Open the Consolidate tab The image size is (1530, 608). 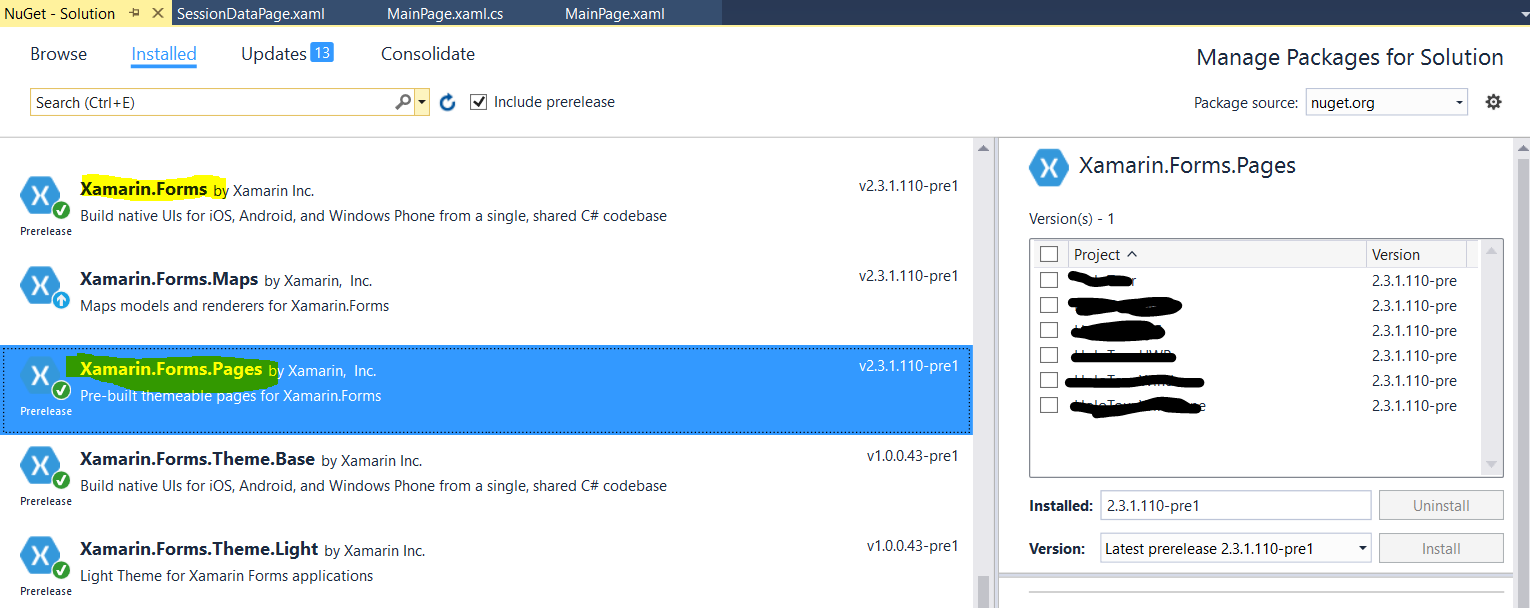[428, 54]
